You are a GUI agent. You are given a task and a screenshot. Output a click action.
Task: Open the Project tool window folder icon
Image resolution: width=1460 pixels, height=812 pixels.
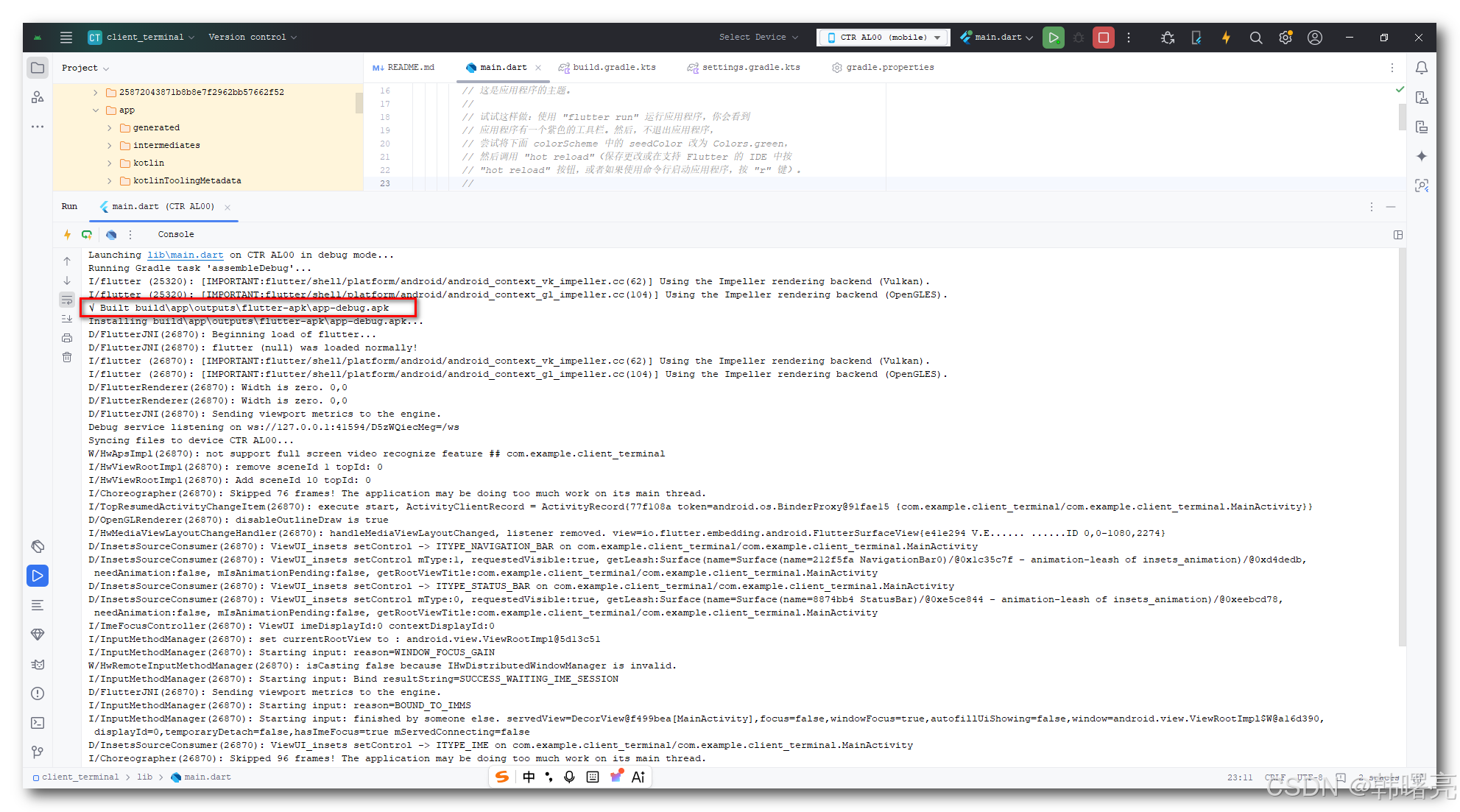[38, 68]
